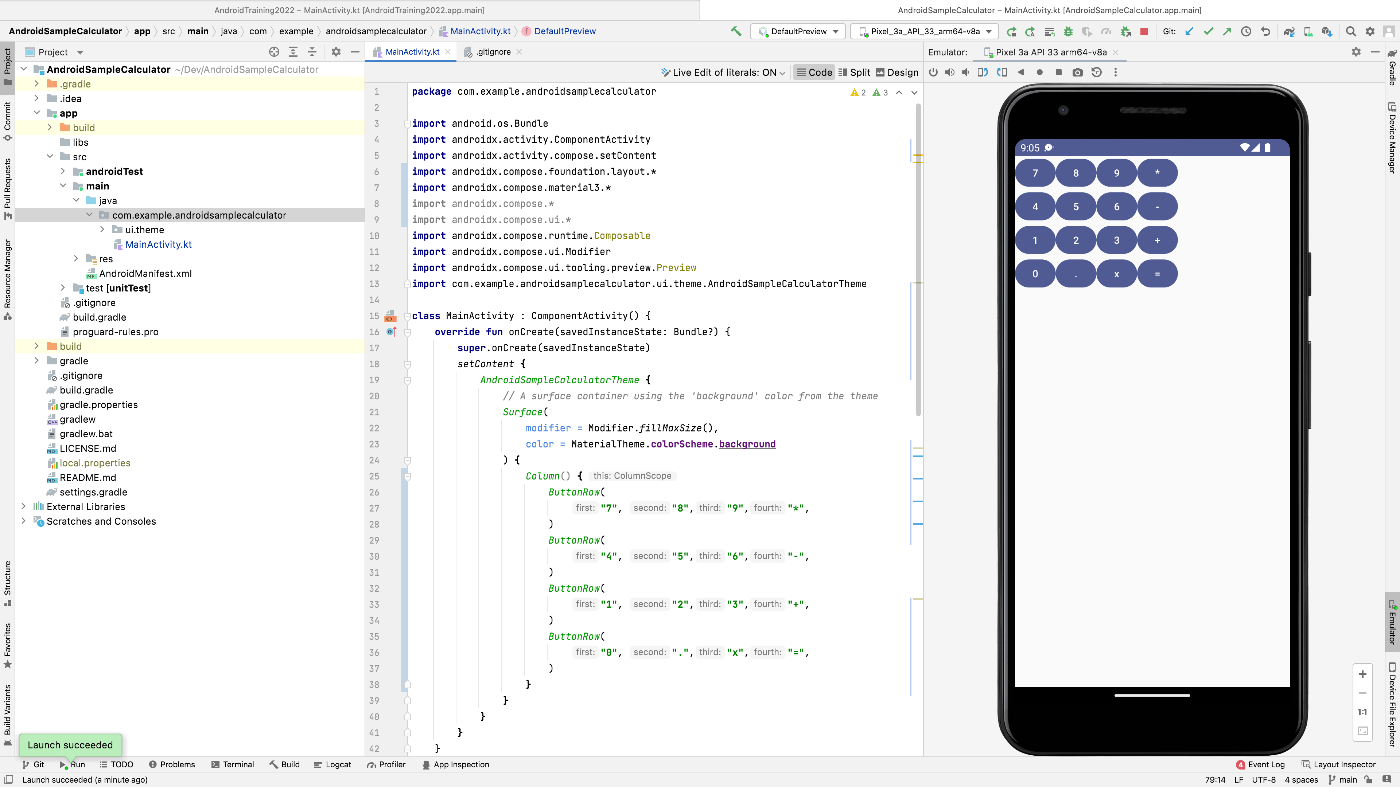Viewport: 1400px width, 787px height.
Task: Click the Git push arrow icon
Action: (1227, 31)
